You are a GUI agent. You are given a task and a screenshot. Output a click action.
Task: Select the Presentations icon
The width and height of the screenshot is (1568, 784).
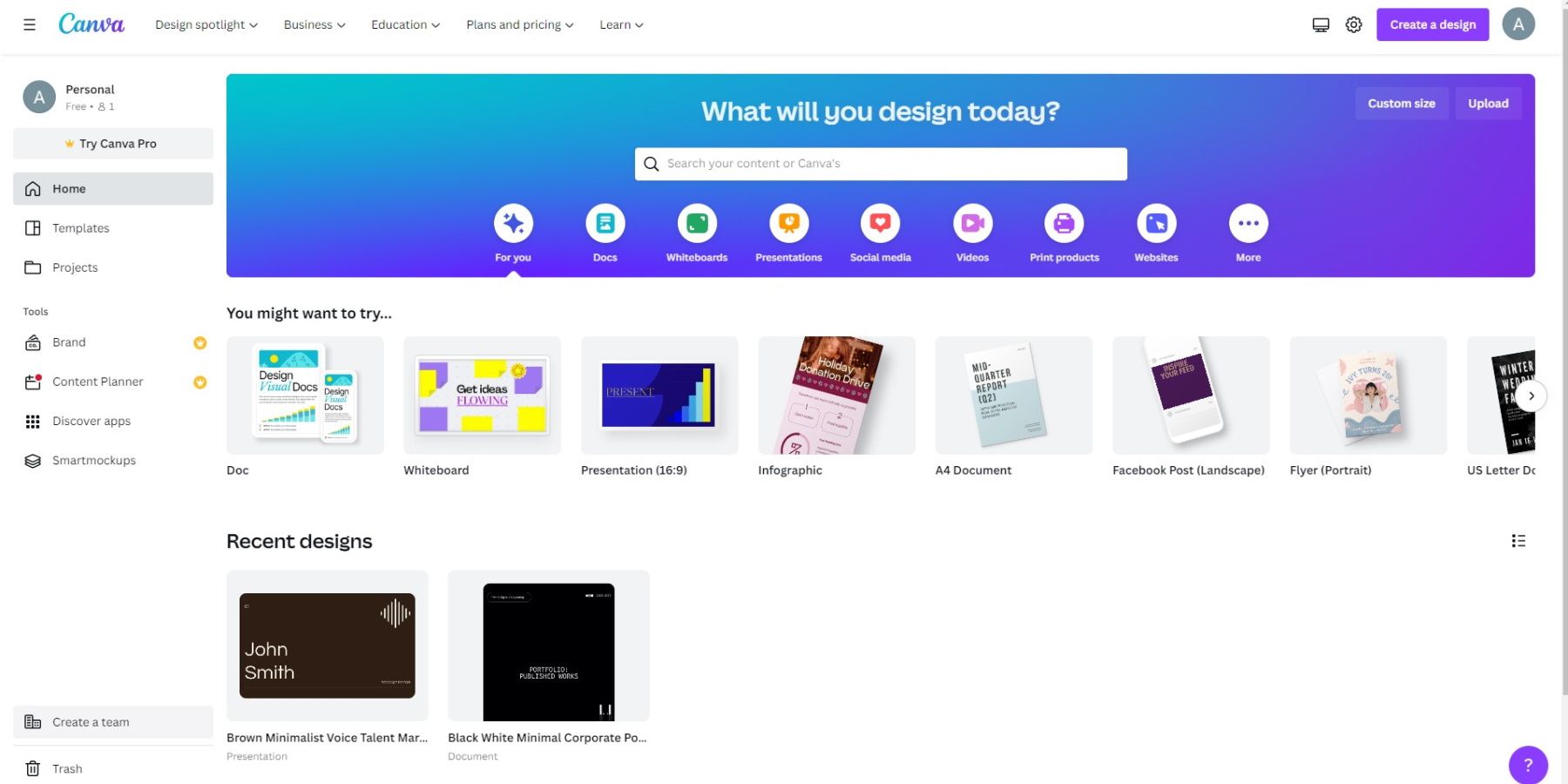coord(787,222)
